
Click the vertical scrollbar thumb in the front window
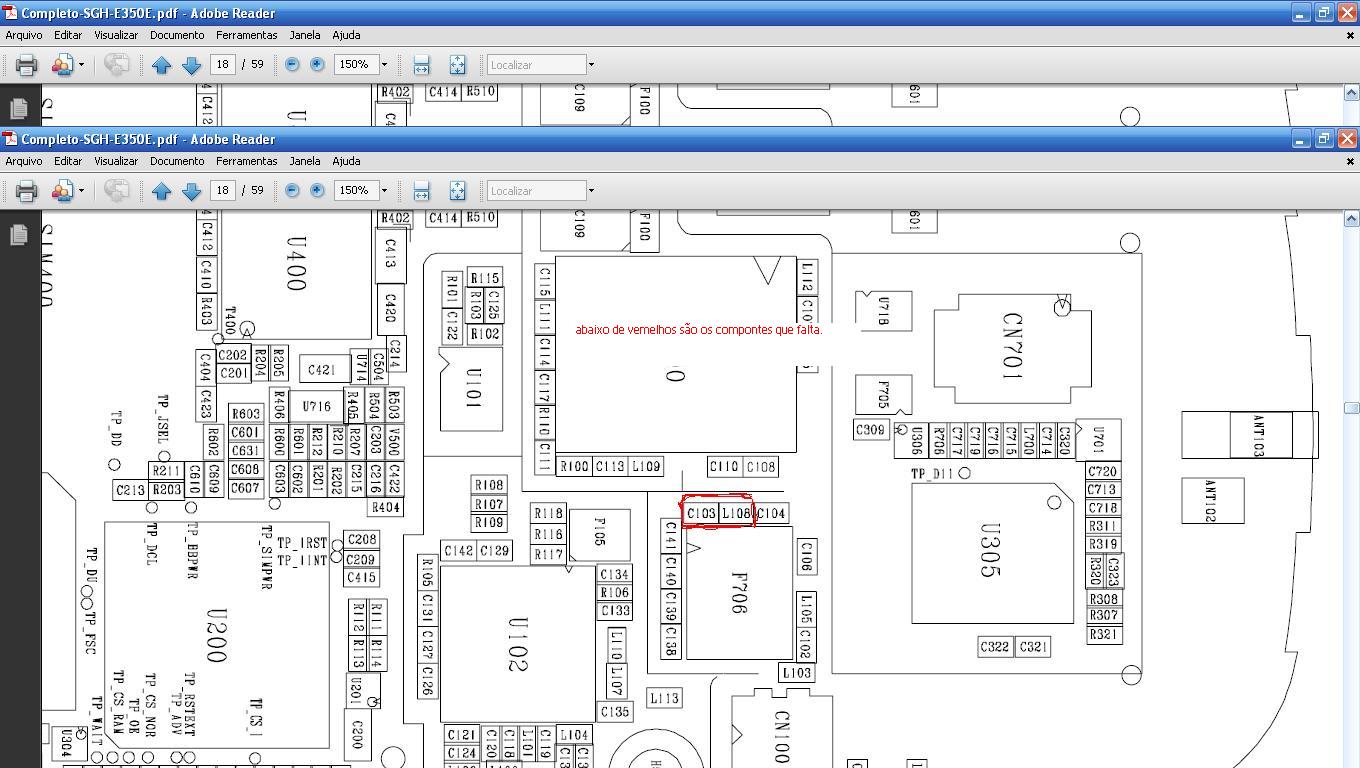pos(1351,407)
